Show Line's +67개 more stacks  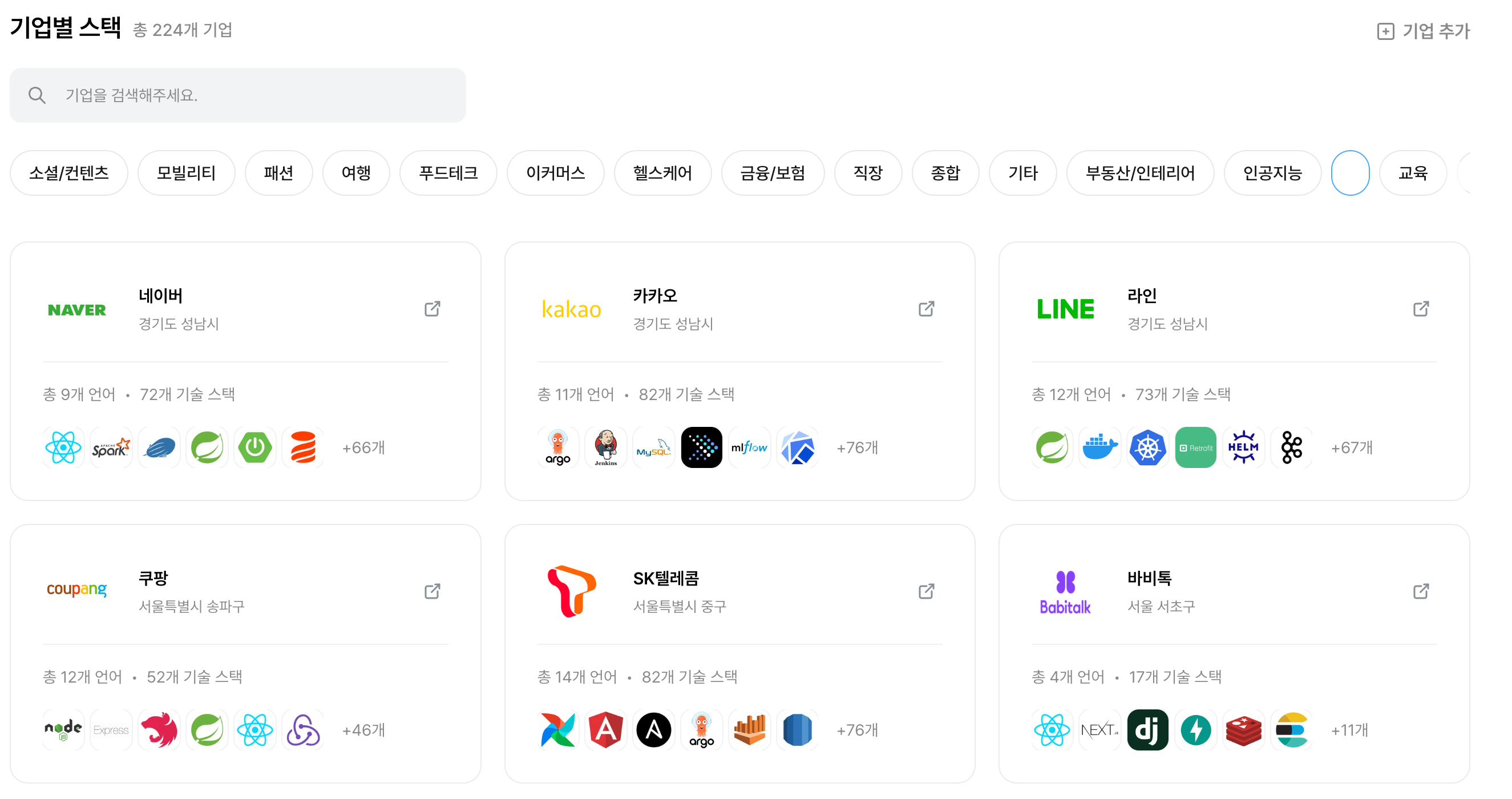click(1352, 447)
